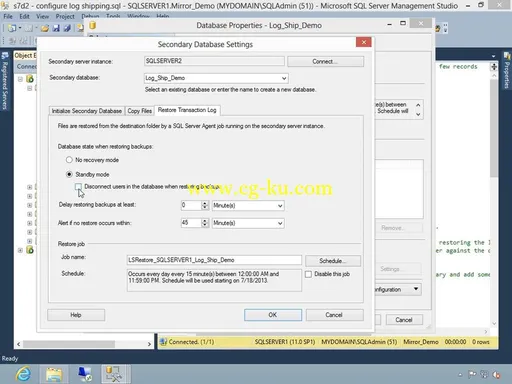This screenshot has height=384, width=512.
Task: Open the Properties side panel on right edge
Action: (x=507, y=71)
